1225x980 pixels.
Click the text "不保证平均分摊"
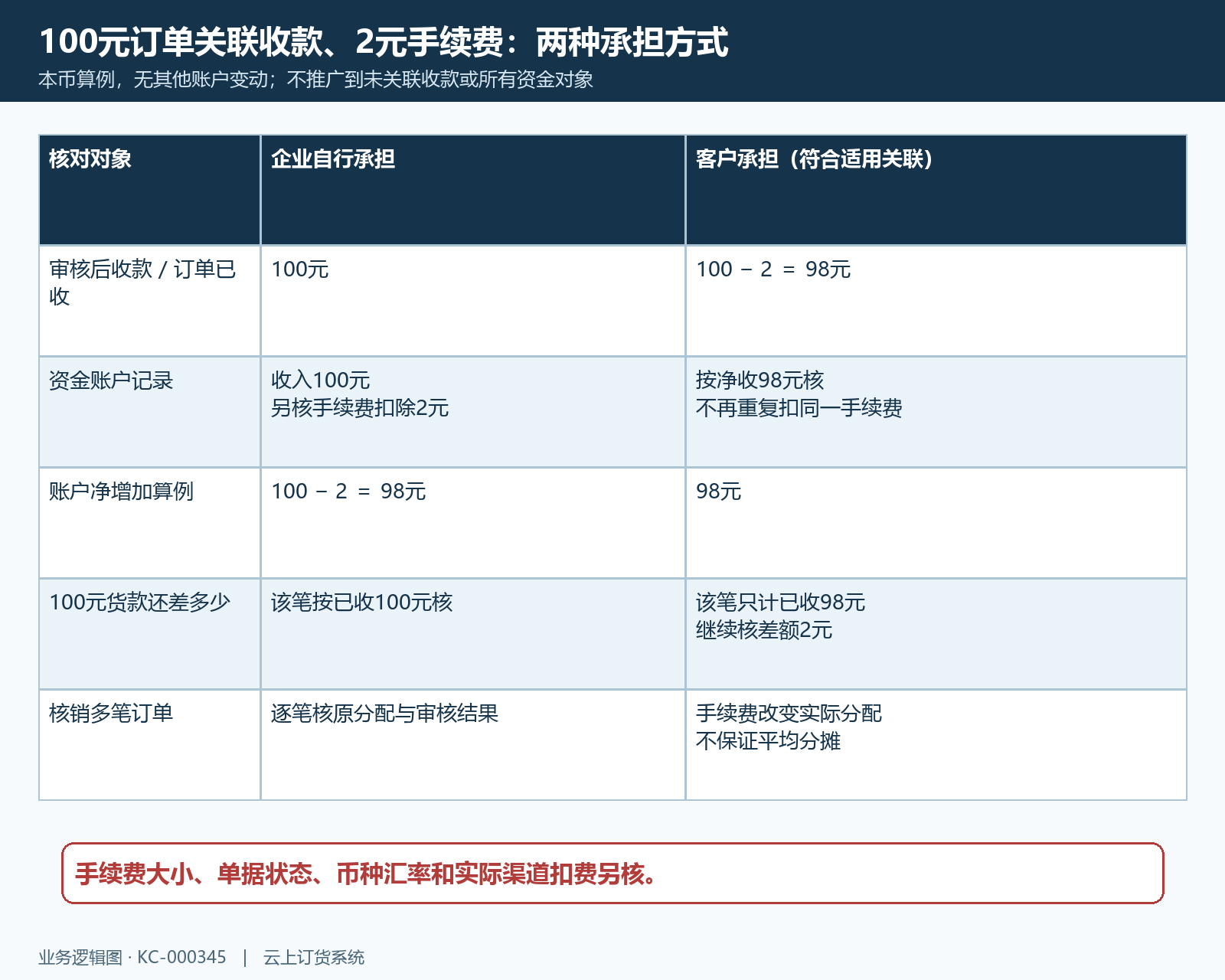pyautogui.click(x=769, y=741)
